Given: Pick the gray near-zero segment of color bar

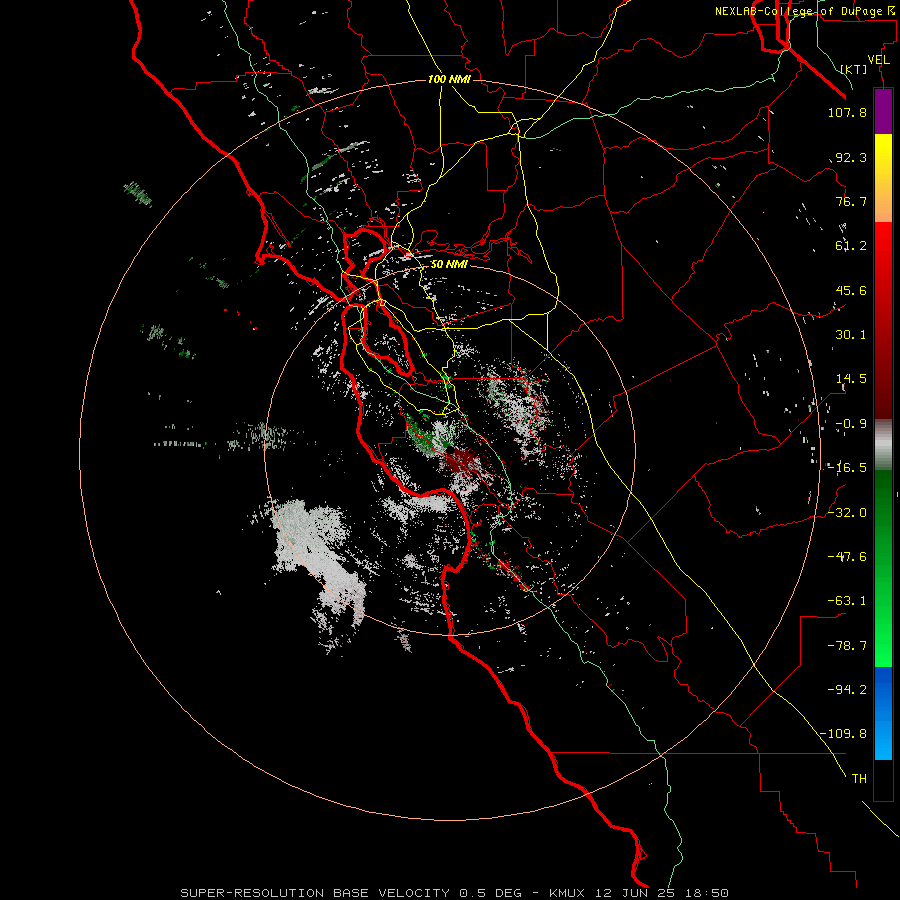Looking at the screenshot, I should [x=883, y=445].
